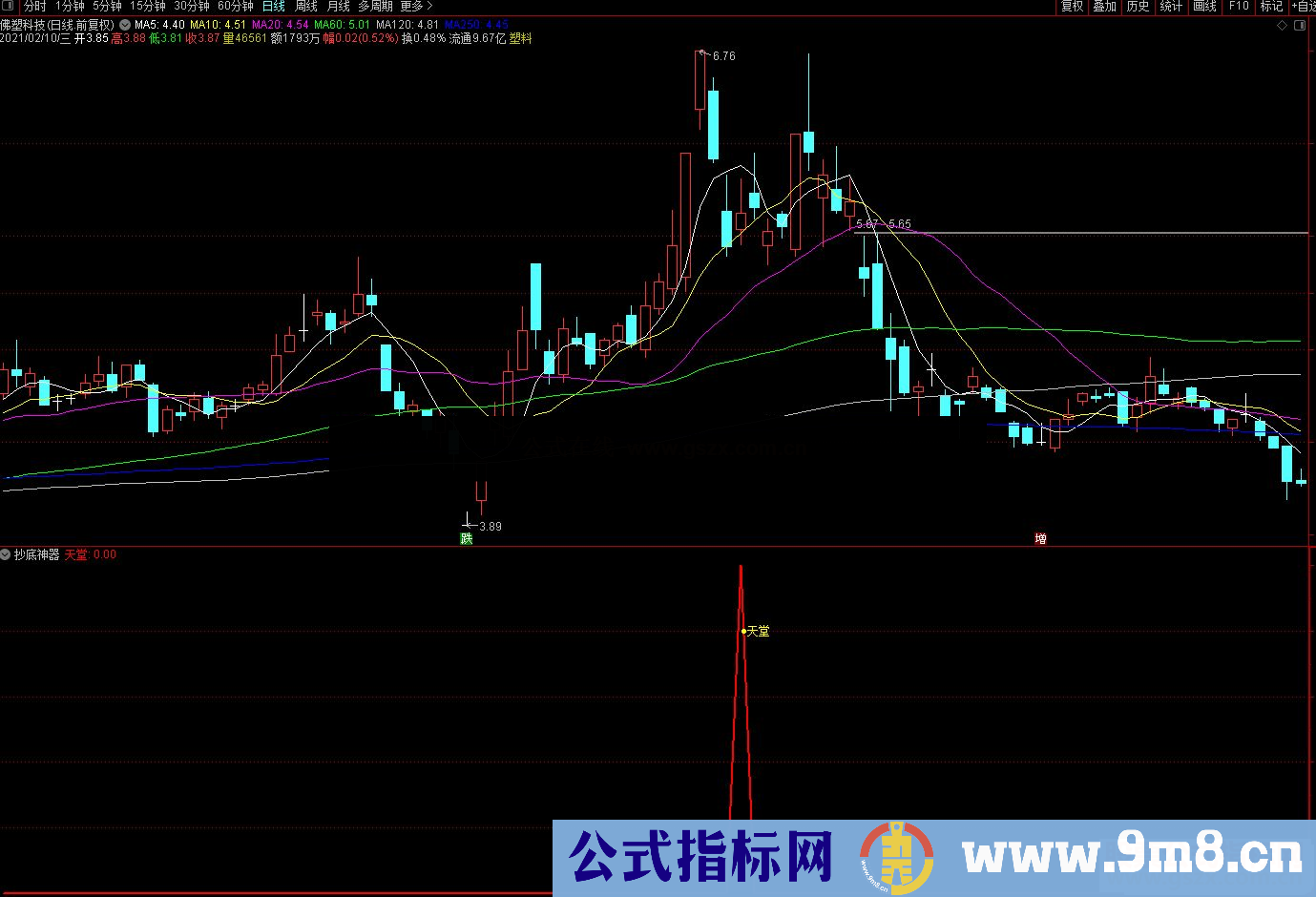This screenshot has height=897, width=1316.
Task: Click the 标记 mark button
Action: [x=1271, y=6]
